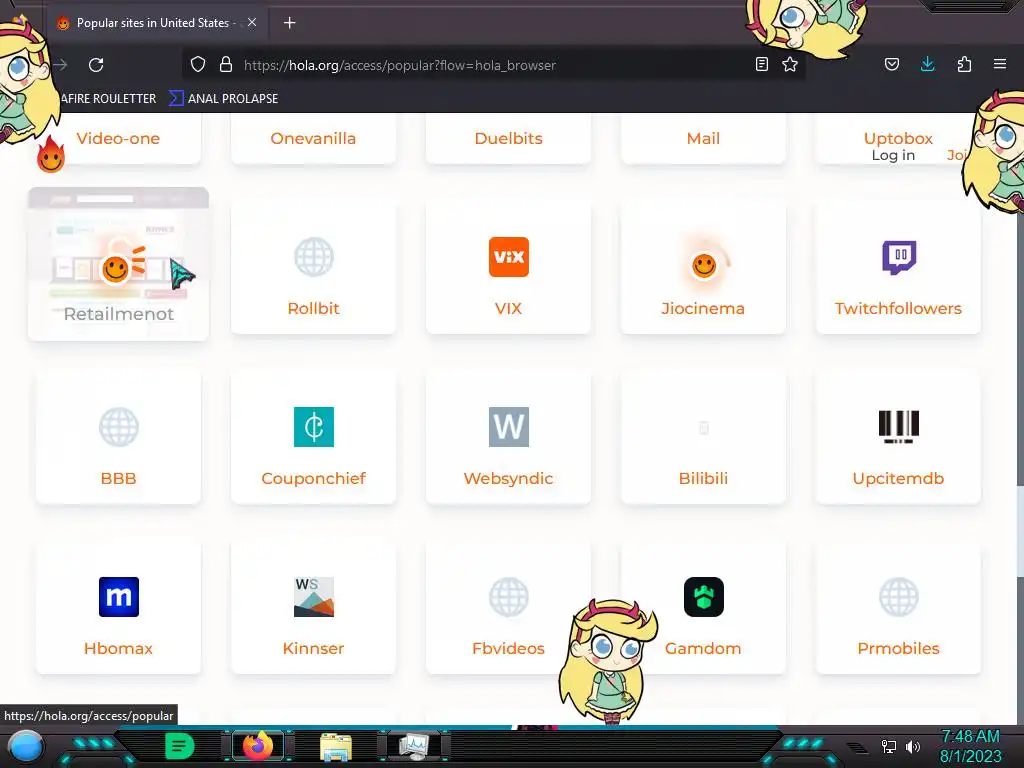
Task: Click the Bilibili label text
Action: point(703,478)
